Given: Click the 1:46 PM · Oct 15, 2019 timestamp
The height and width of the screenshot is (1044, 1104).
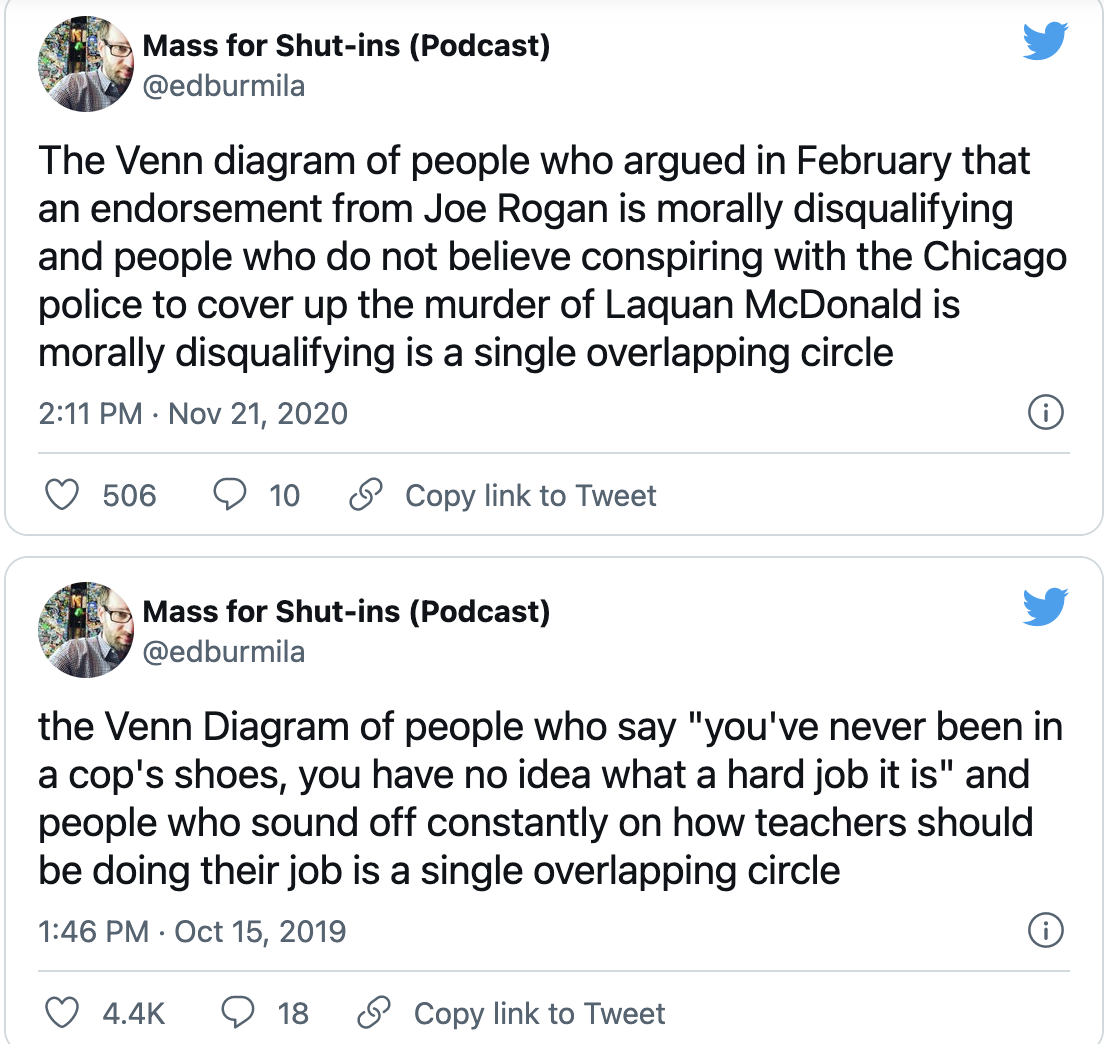Looking at the screenshot, I should click(x=192, y=932).
